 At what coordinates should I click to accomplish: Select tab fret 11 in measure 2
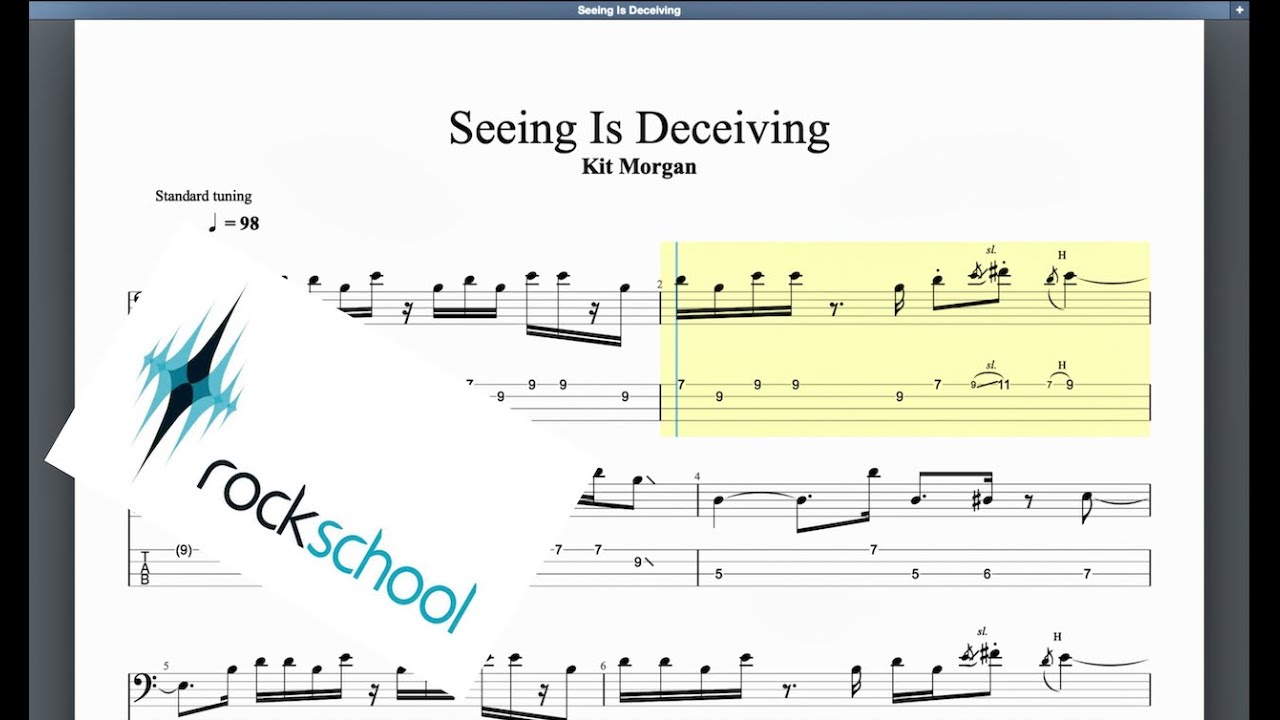point(1003,384)
